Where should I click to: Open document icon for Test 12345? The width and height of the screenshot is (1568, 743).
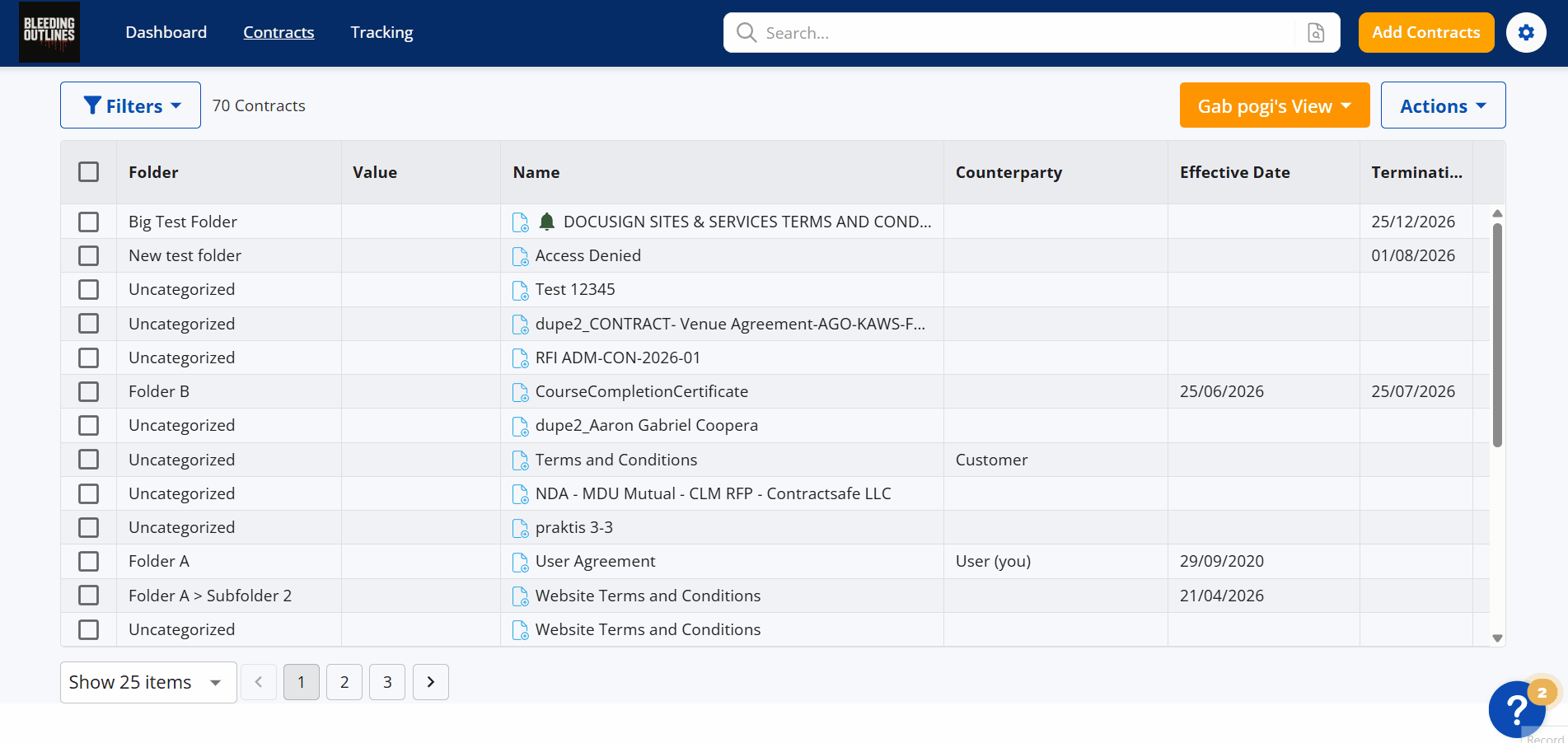pyautogui.click(x=520, y=290)
